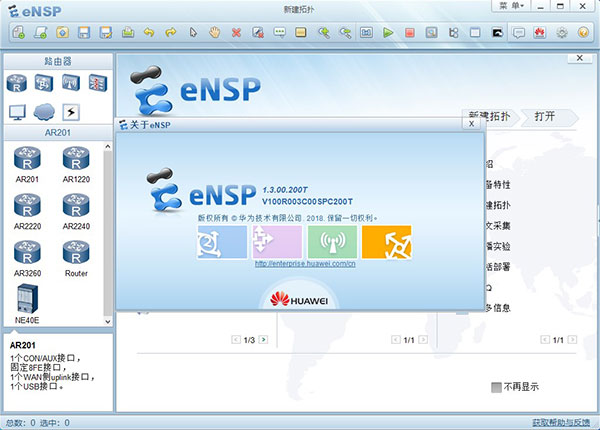Pick the AR3260 router device
The width and height of the screenshot is (600, 430).
pyautogui.click(x=27, y=259)
